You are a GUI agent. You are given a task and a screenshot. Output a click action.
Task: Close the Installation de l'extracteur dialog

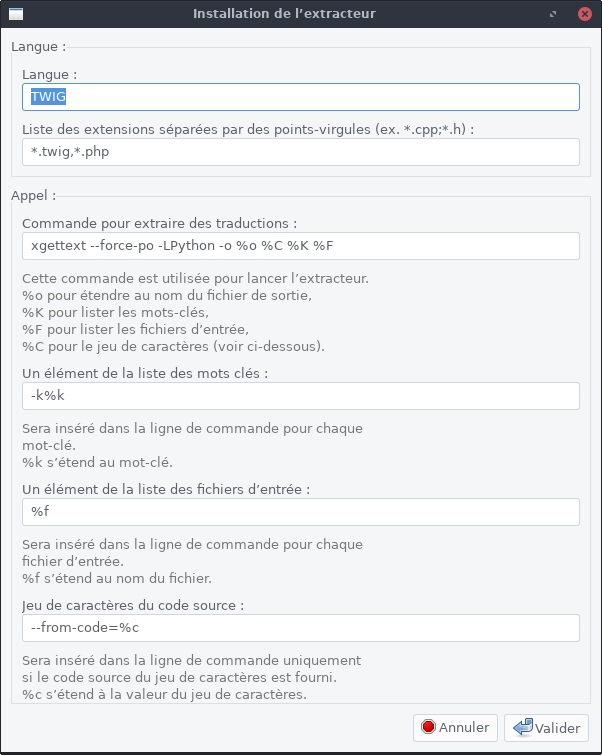[584, 14]
